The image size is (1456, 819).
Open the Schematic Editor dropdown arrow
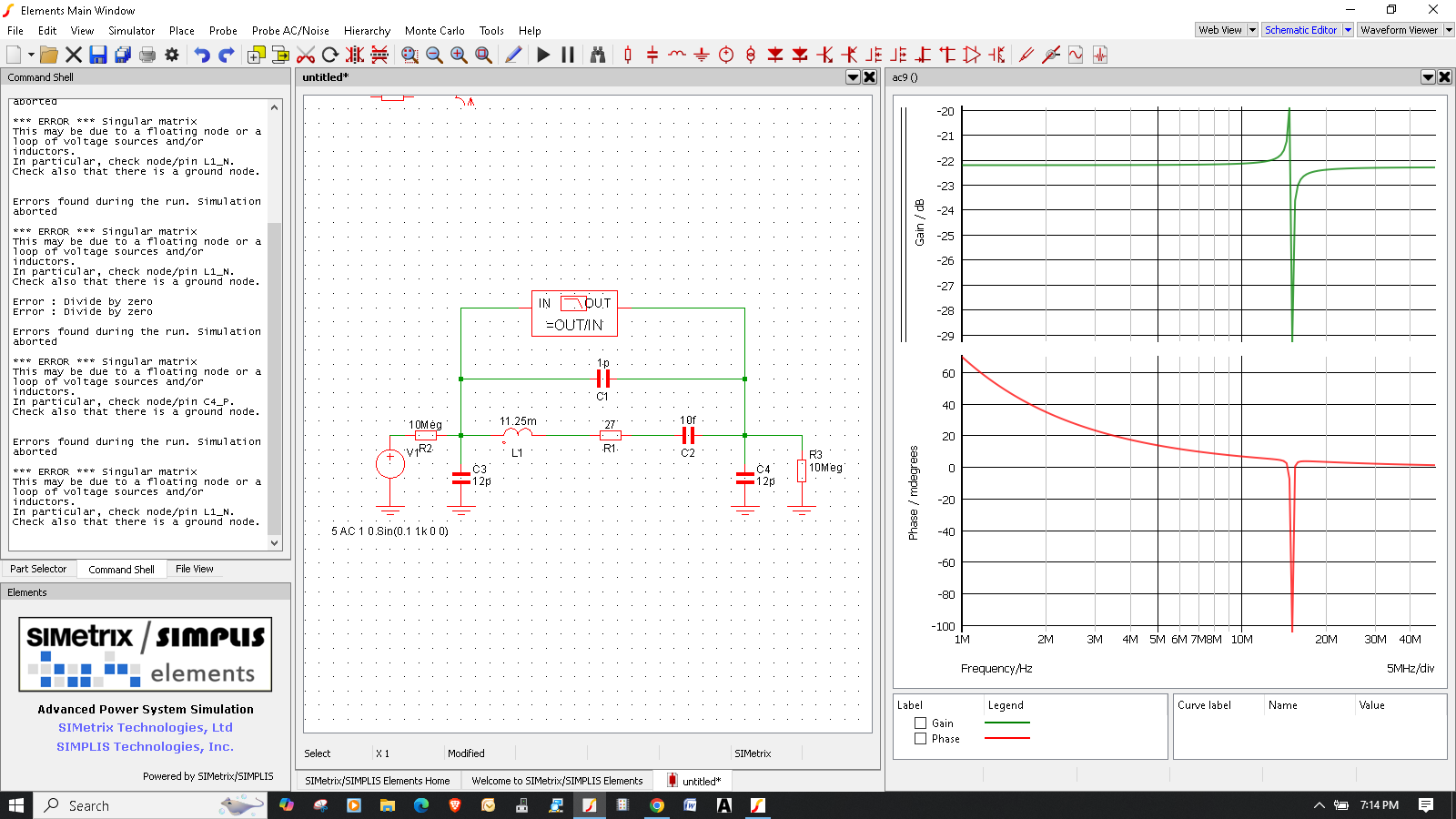coord(1349,30)
